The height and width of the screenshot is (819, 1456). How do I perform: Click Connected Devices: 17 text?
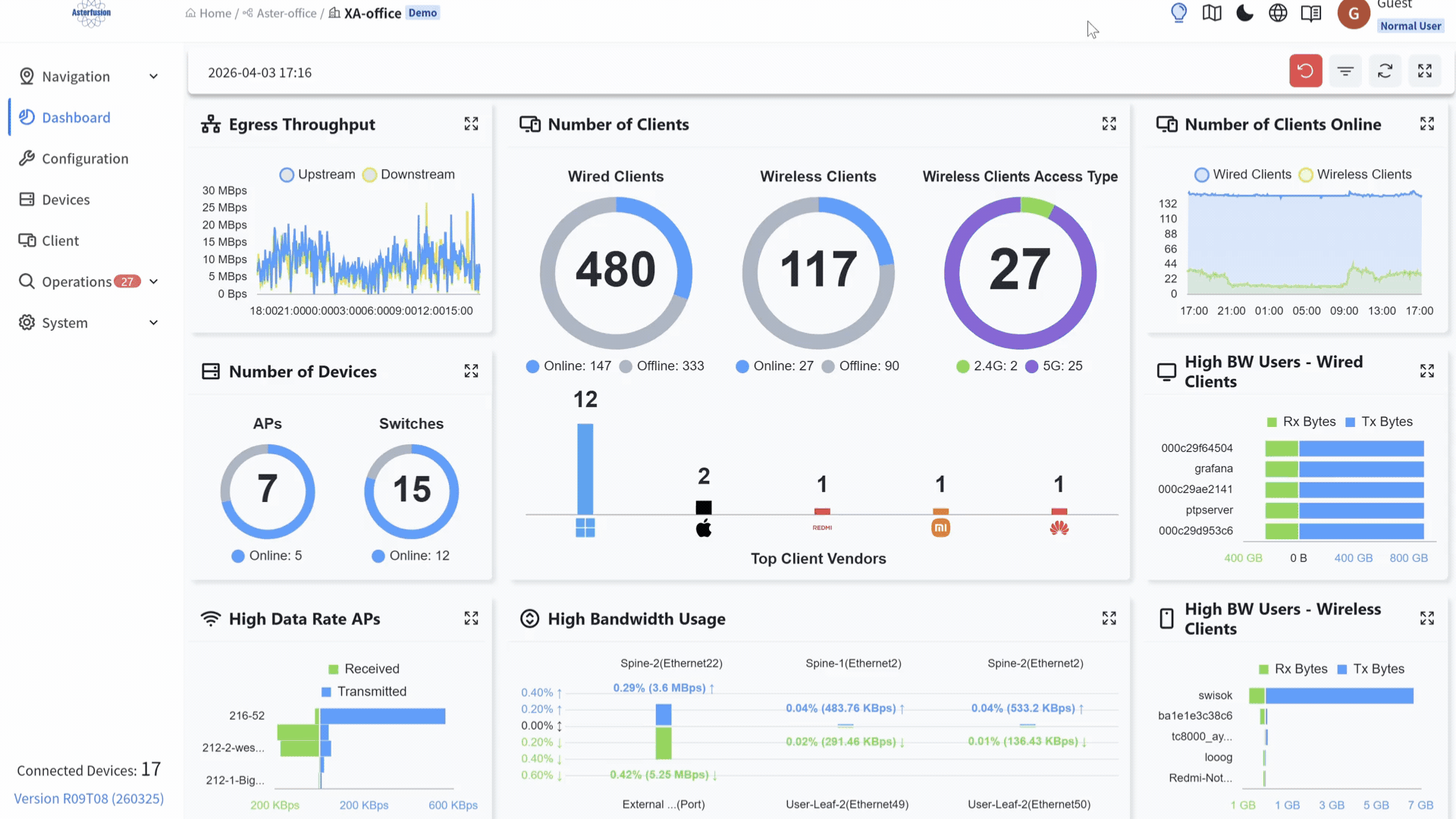[87, 770]
